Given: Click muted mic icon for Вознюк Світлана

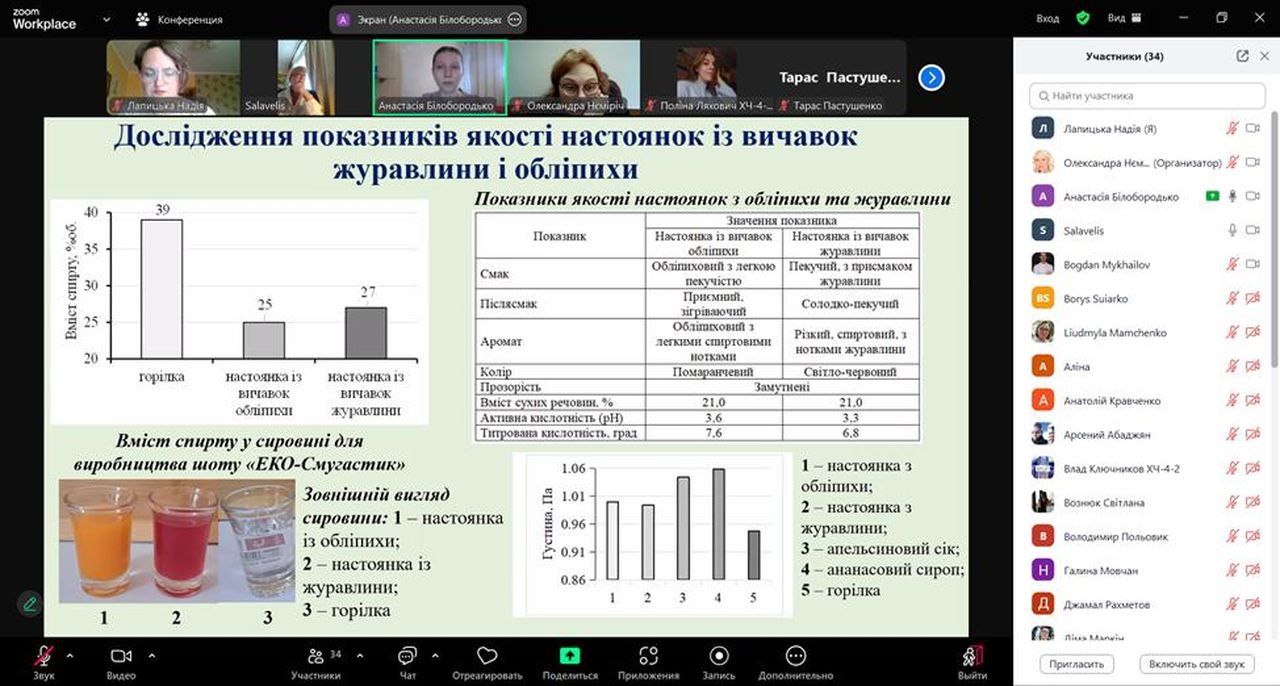Looking at the screenshot, I should 1233,503.
